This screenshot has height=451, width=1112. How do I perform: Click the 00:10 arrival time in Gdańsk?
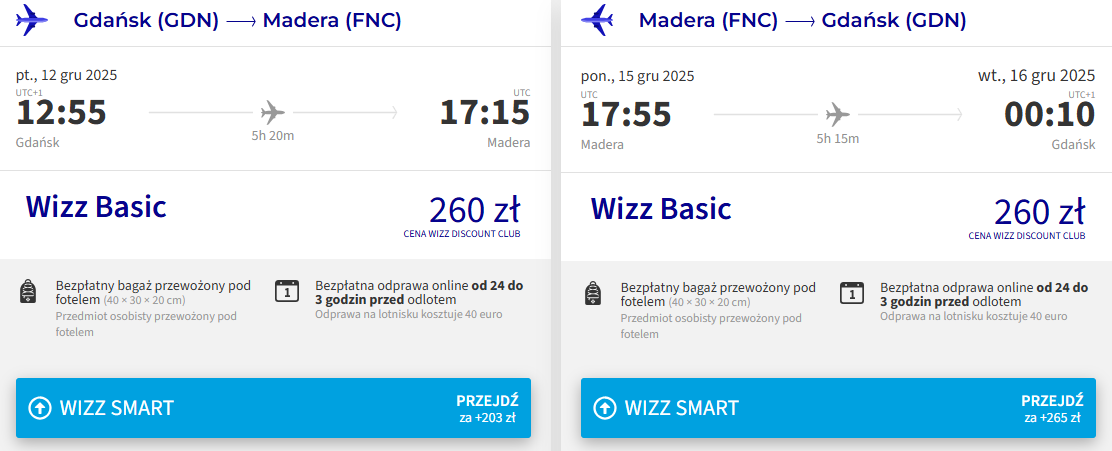[x=1050, y=114]
